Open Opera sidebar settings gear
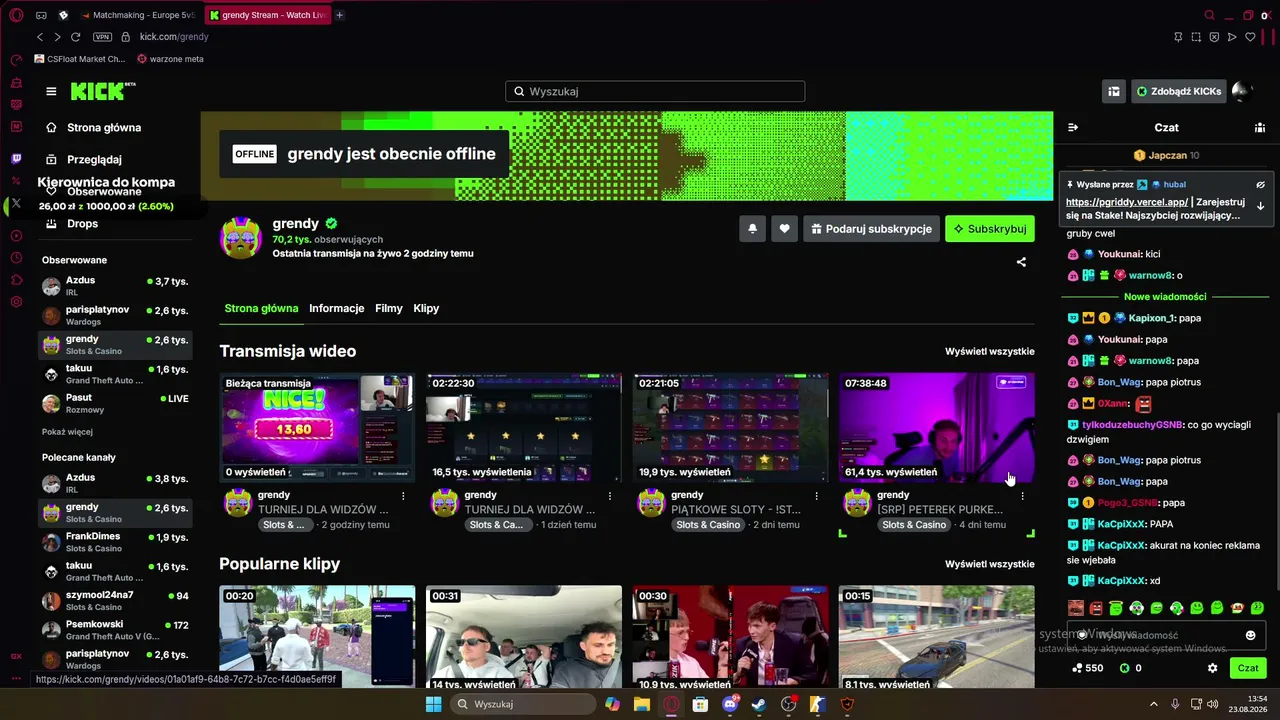 click(16, 302)
